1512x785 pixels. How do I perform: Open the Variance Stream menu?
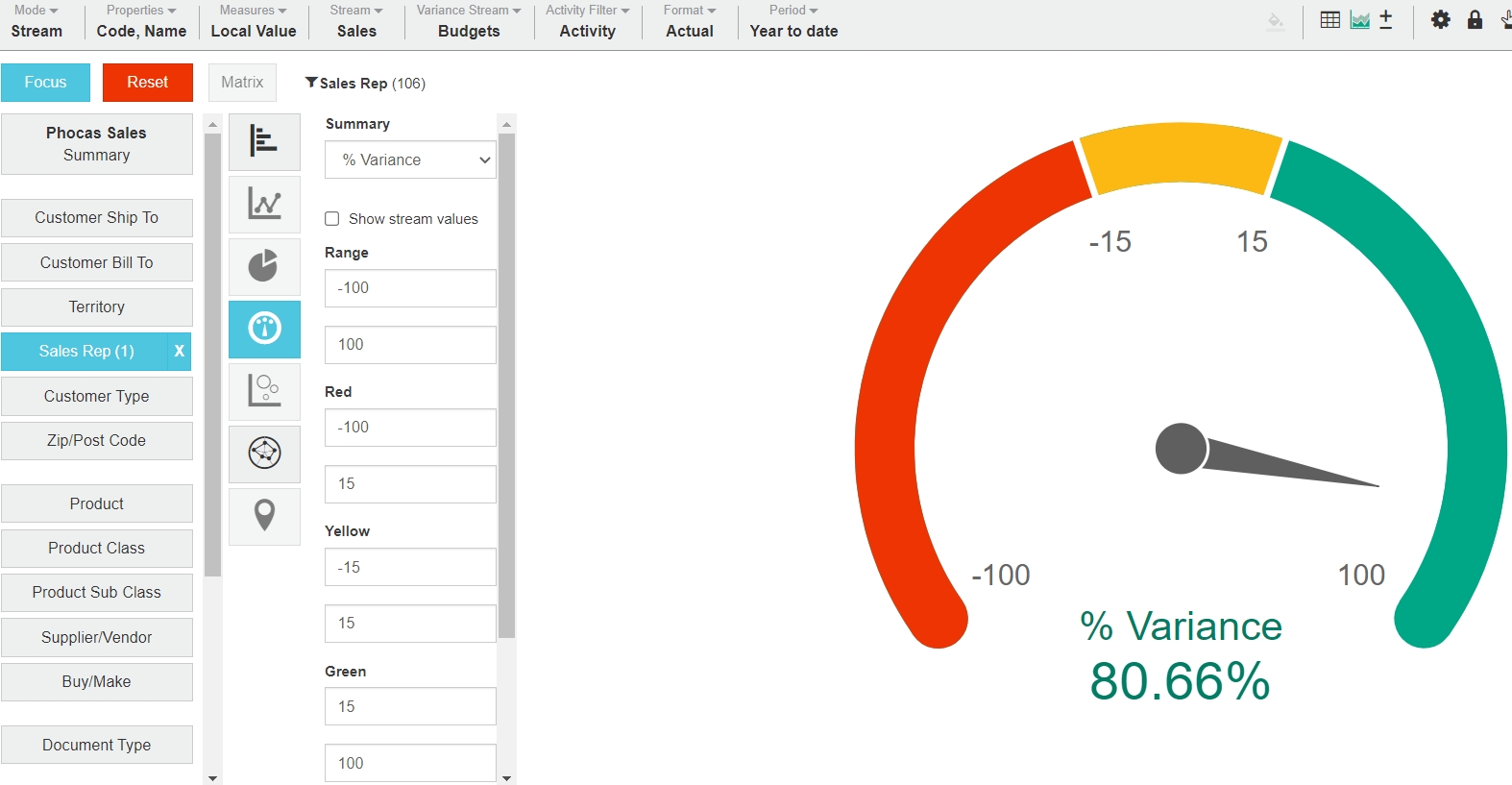469,20
